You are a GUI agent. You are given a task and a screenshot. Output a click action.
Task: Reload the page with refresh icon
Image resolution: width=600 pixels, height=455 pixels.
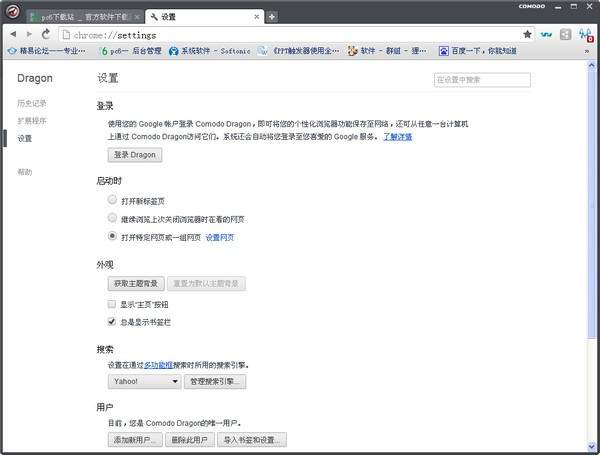coord(46,34)
